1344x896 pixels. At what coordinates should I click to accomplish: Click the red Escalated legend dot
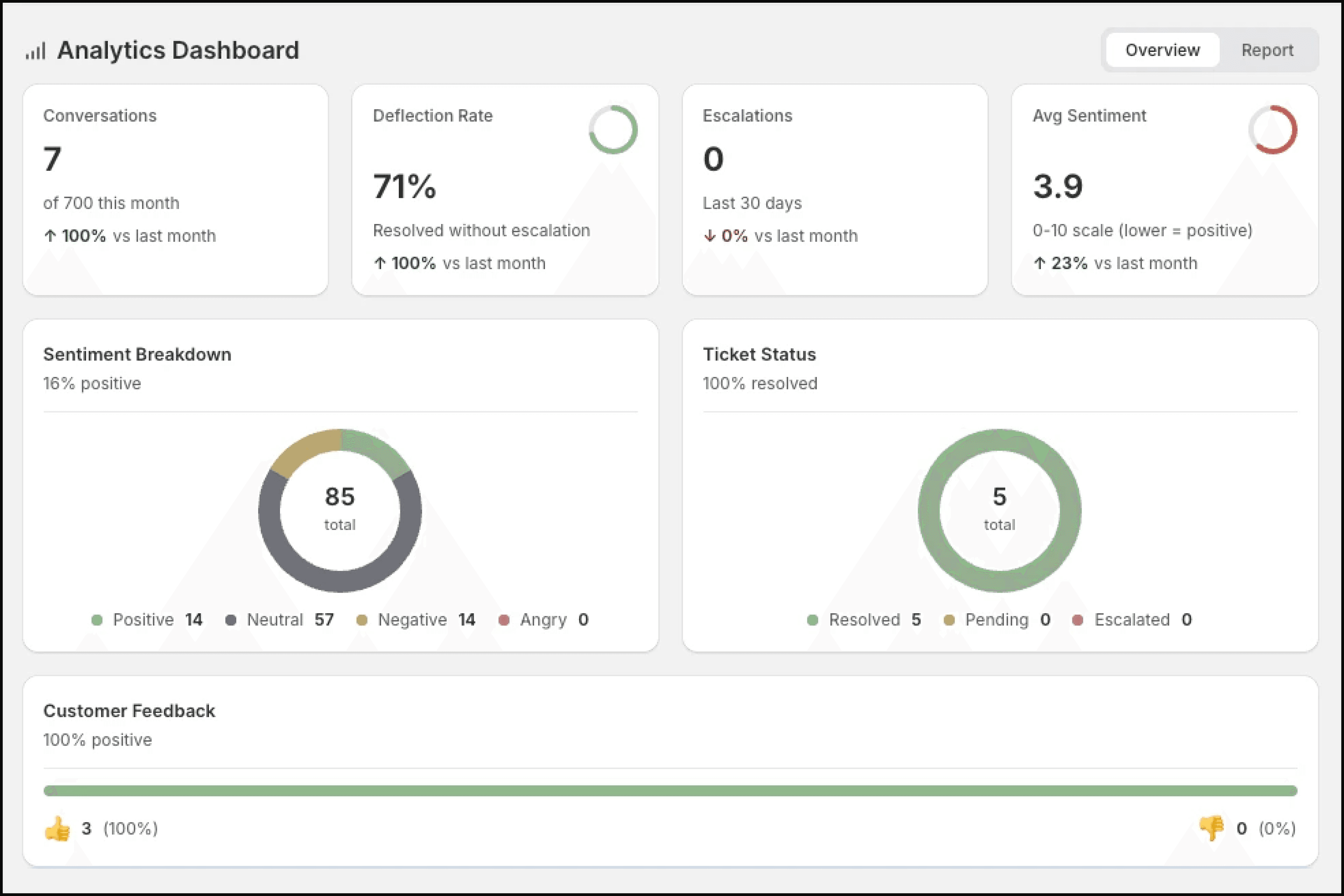[x=1078, y=620]
